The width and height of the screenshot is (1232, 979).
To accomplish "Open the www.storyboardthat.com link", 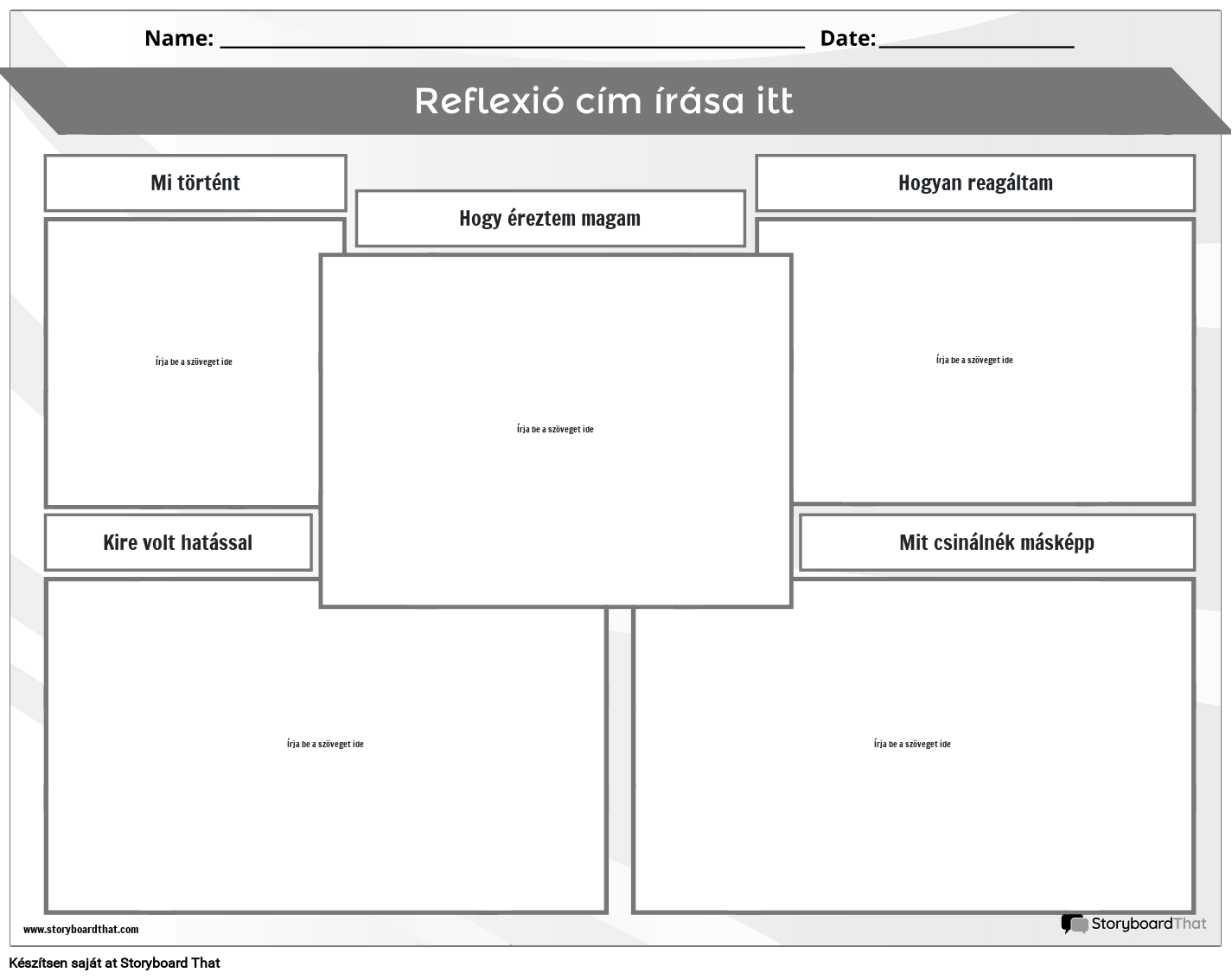I will point(80,930).
